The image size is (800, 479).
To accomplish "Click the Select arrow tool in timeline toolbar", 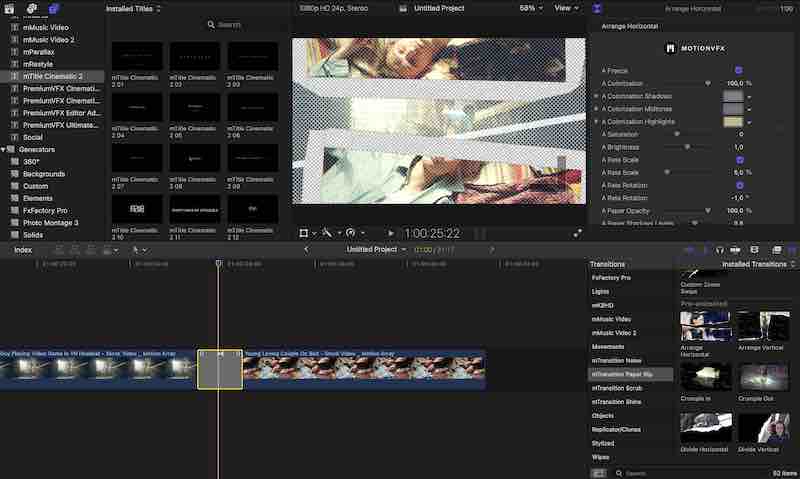I will (135, 250).
